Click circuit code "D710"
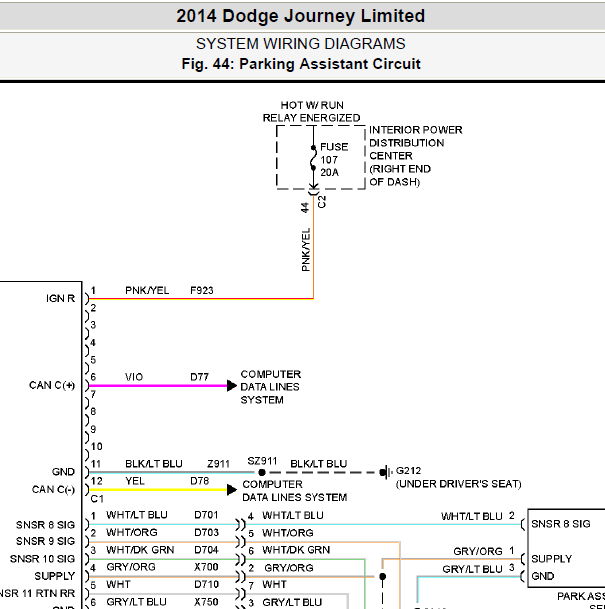Screen dimensions: 605x609 [206, 585]
